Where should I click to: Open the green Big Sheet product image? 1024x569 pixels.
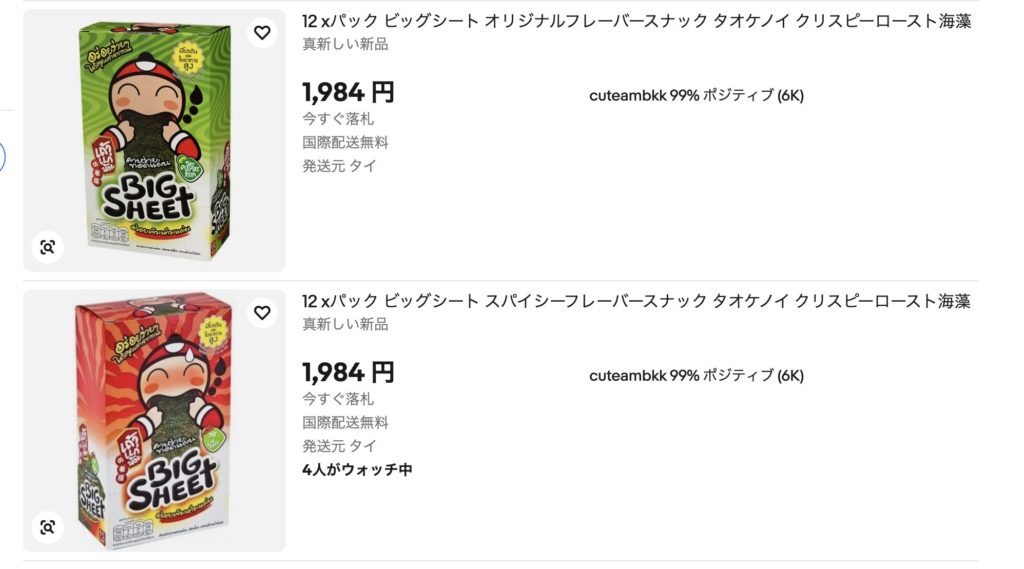click(154, 140)
